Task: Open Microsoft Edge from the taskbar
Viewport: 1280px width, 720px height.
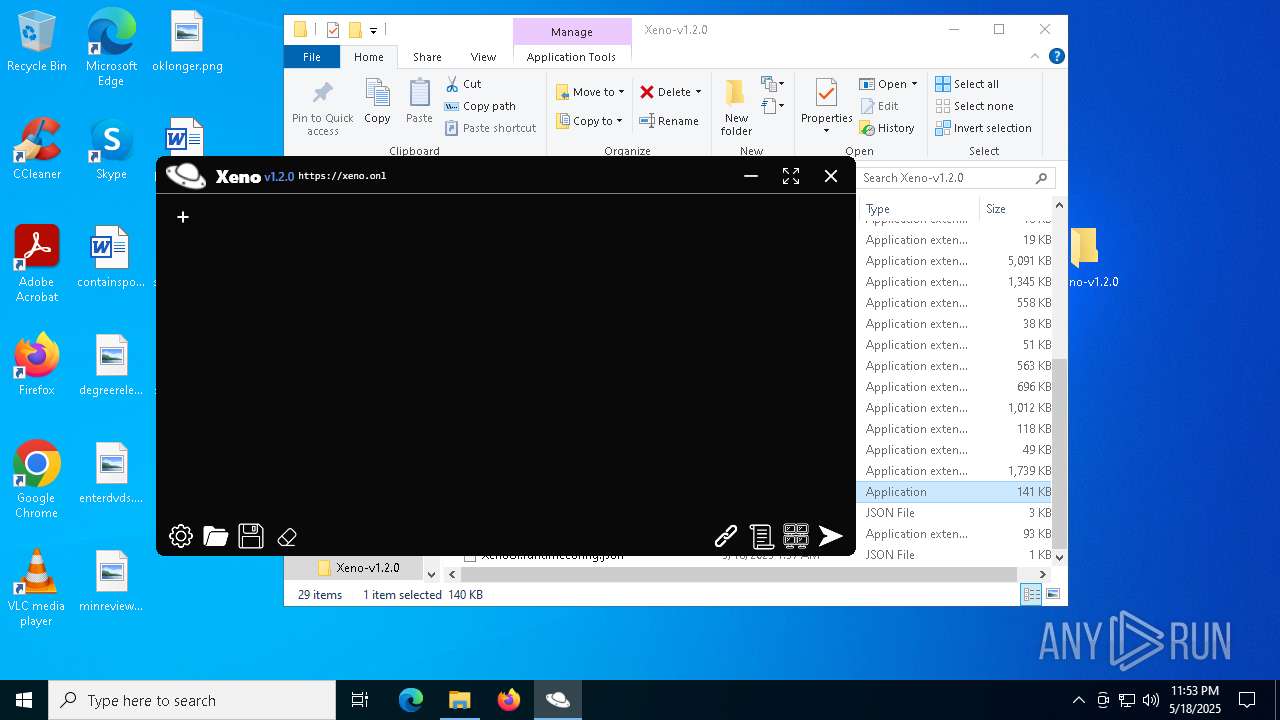Action: pos(411,700)
